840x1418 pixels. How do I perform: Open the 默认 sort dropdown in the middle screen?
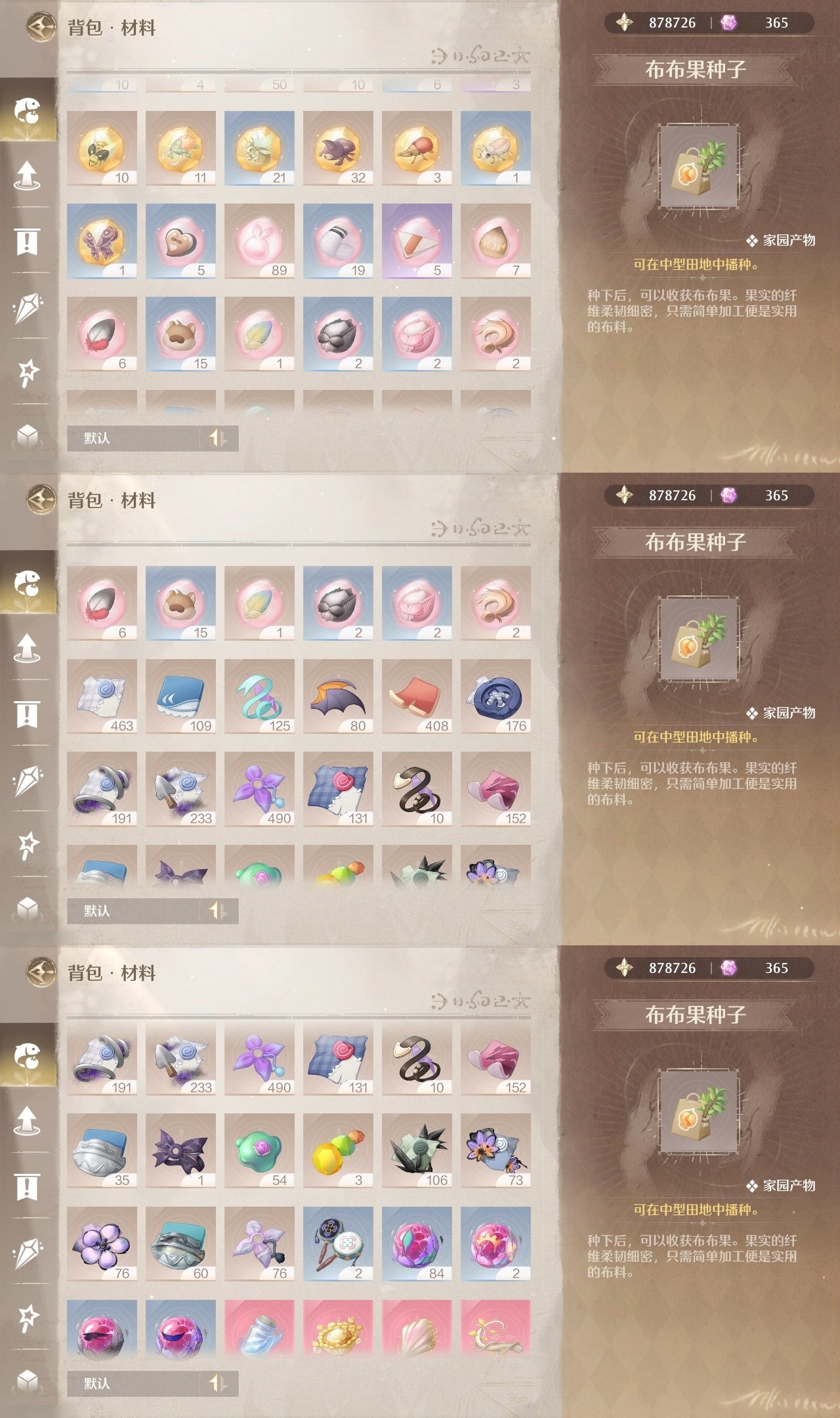[x=134, y=911]
